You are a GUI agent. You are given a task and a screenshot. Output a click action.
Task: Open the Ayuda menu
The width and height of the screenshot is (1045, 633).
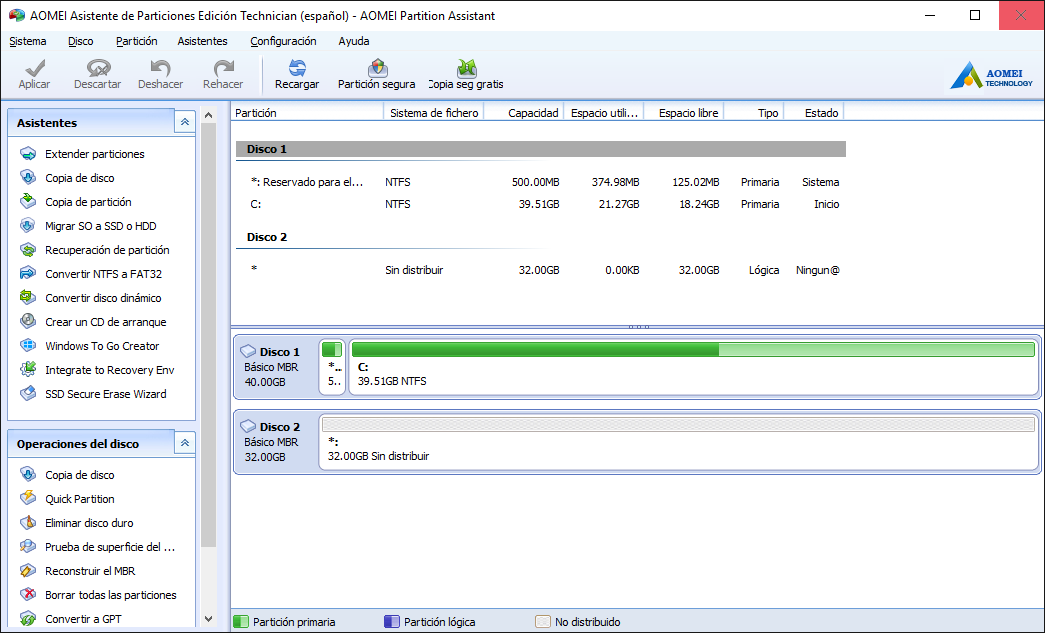pyautogui.click(x=354, y=41)
